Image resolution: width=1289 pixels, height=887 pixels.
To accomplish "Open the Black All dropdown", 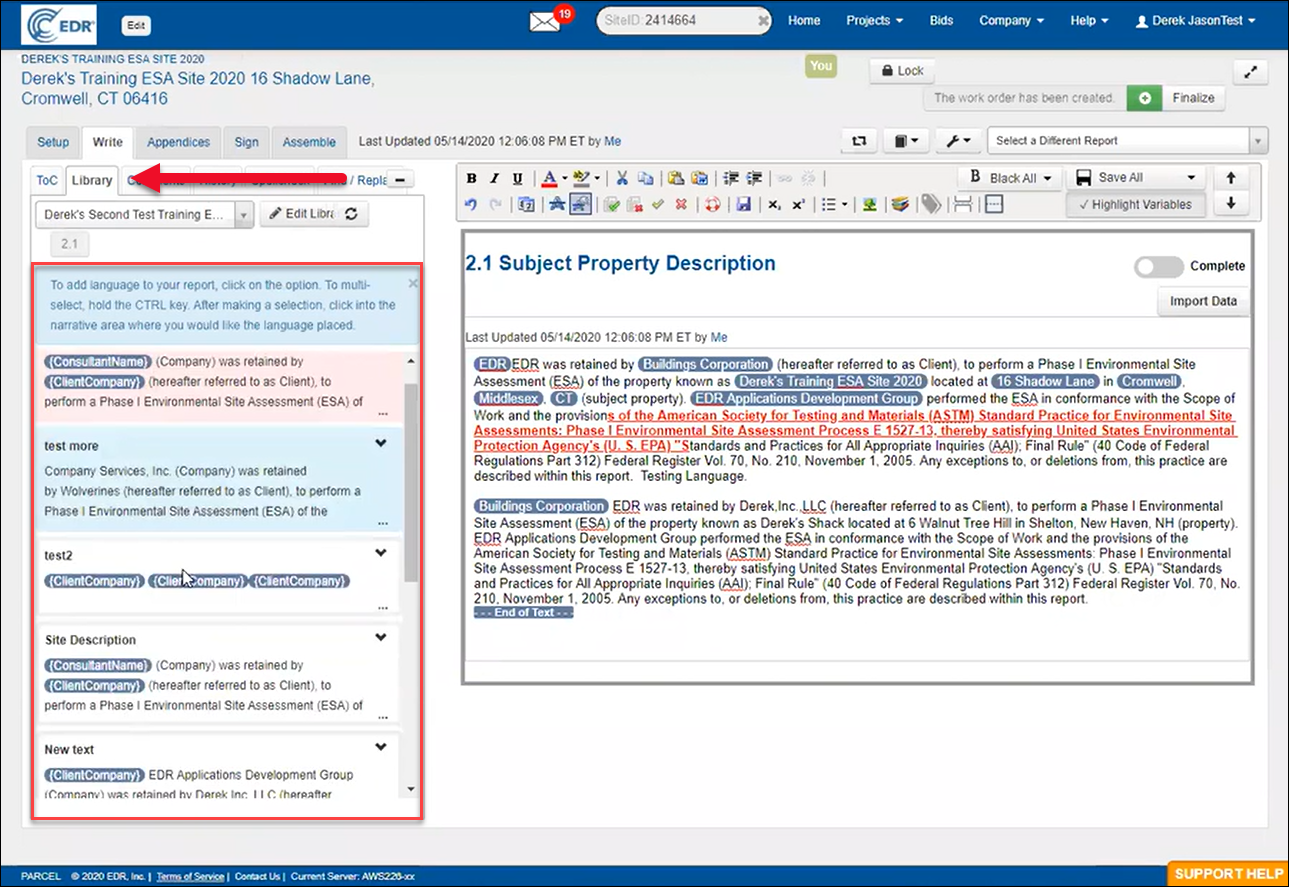I will point(1008,178).
